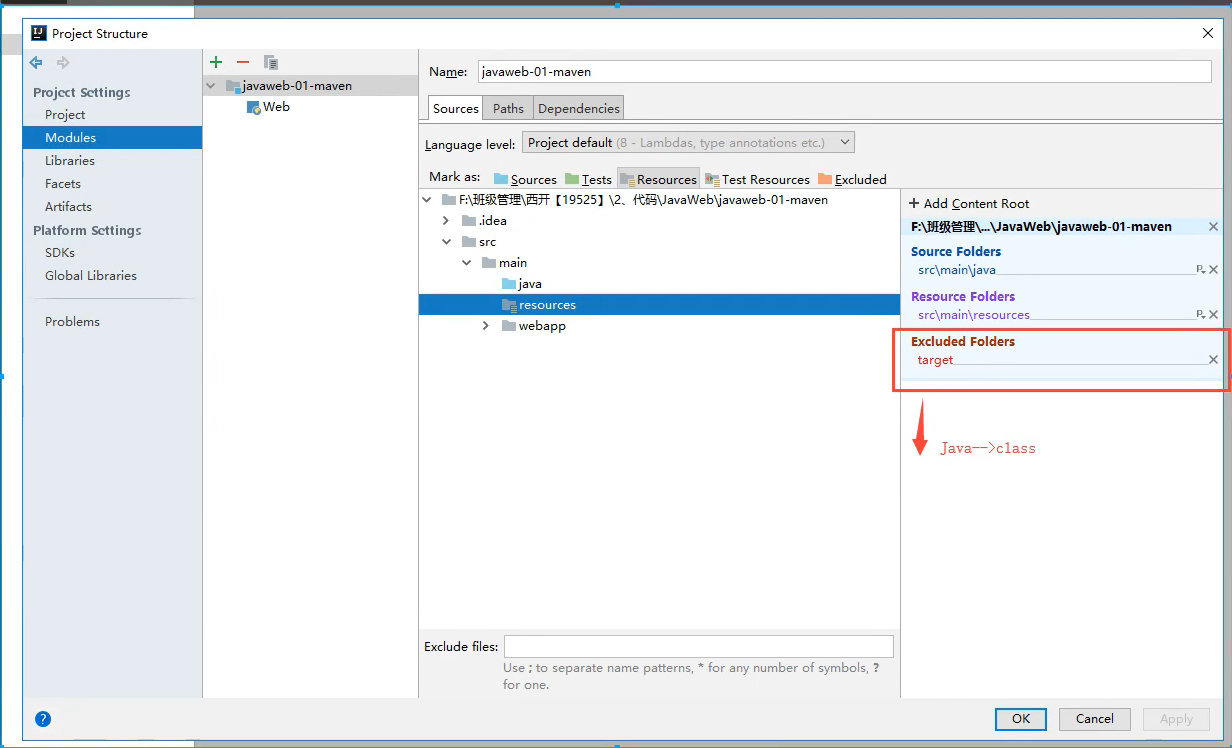Remove target from Excluded Folders
The image size is (1232, 748).
1214,360
